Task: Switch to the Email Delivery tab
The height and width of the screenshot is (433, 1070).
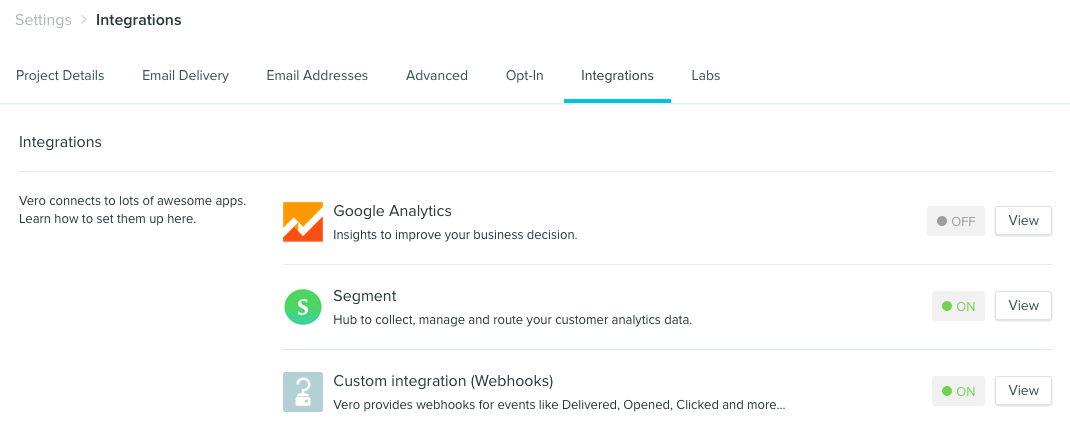Action: click(185, 75)
